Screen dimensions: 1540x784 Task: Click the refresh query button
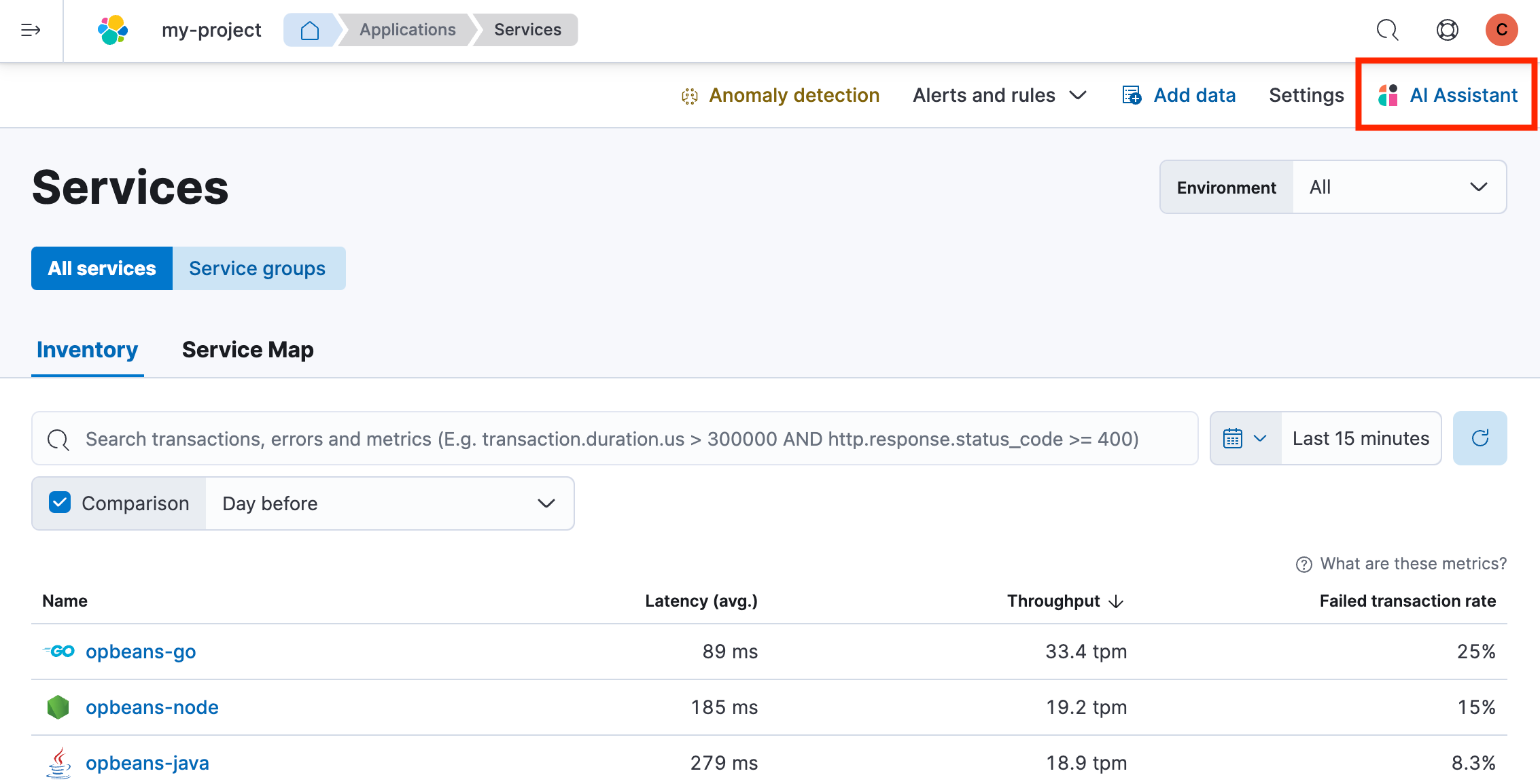coord(1480,438)
